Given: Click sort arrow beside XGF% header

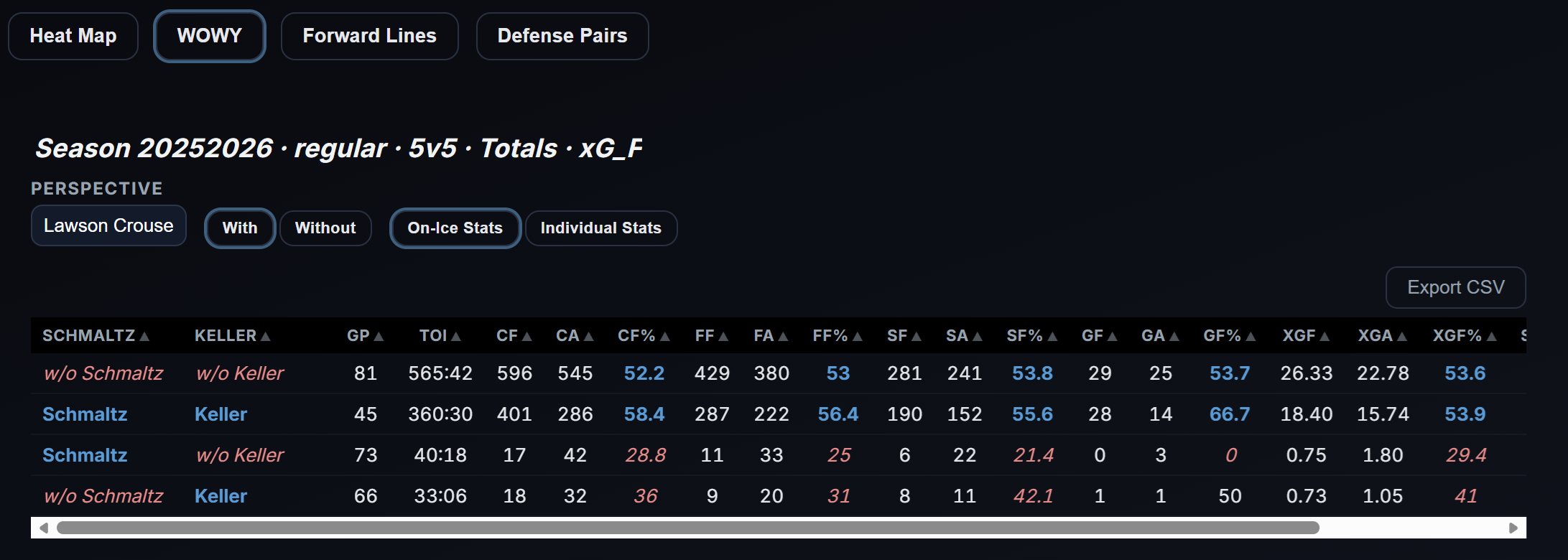Looking at the screenshot, I should pyautogui.click(x=1492, y=337).
